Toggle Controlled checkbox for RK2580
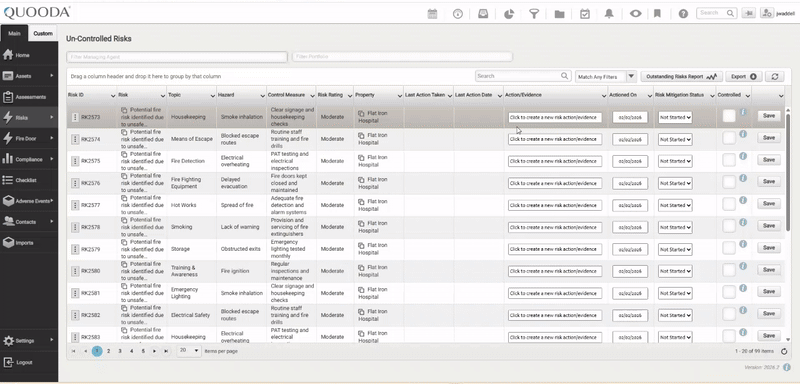 point(729,270)
